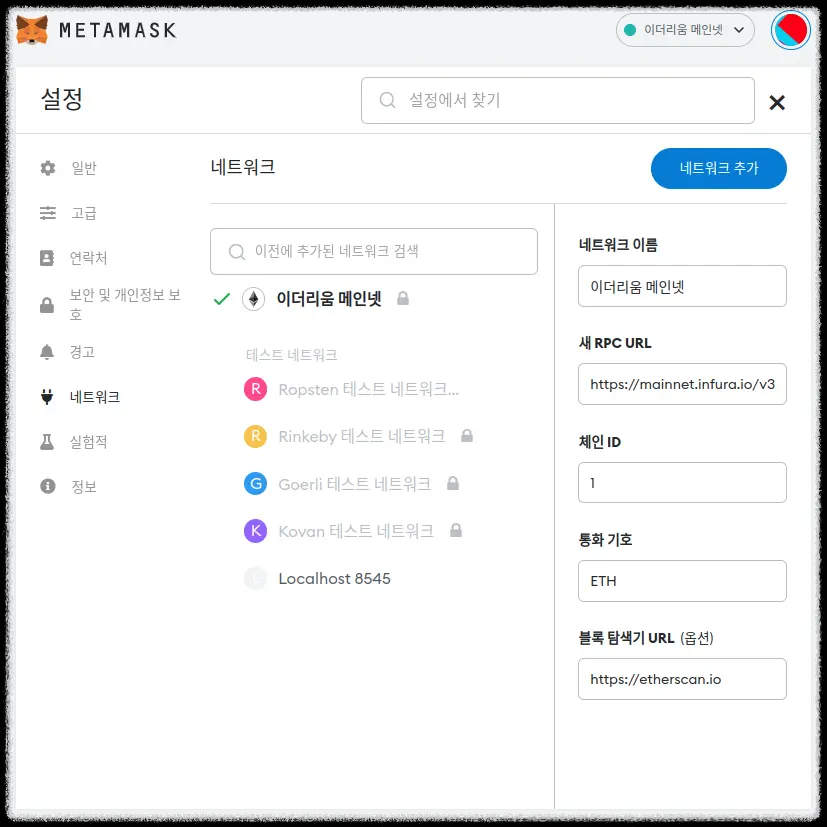Screen dimensions: 827x827
Task: Select Ropsten 테스트 네트워크 entry
Action: [x=369, y=389]
